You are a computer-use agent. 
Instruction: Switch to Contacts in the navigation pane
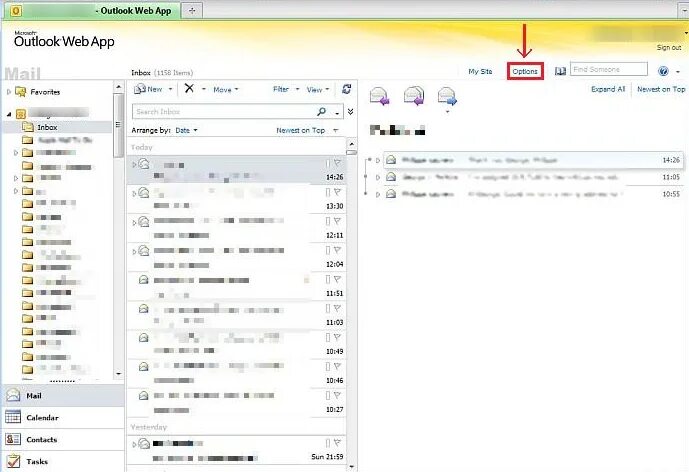point(63,439)
